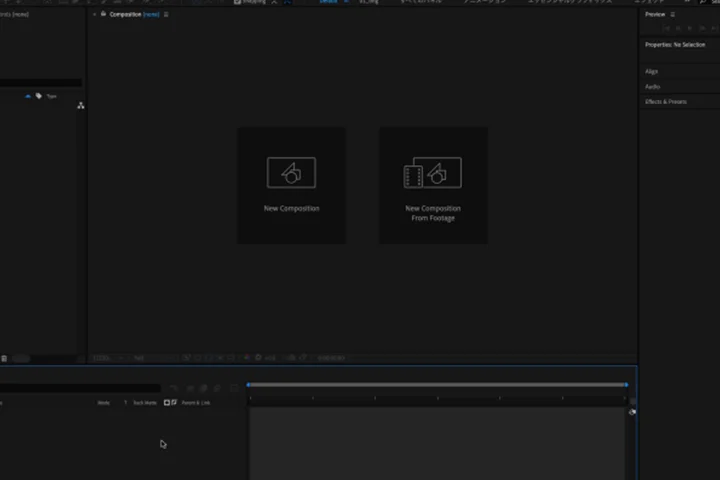The image size is (720, 480).
Task: Click the Track Matte column header
Action: pyautogui.click(x=145, y=403)
